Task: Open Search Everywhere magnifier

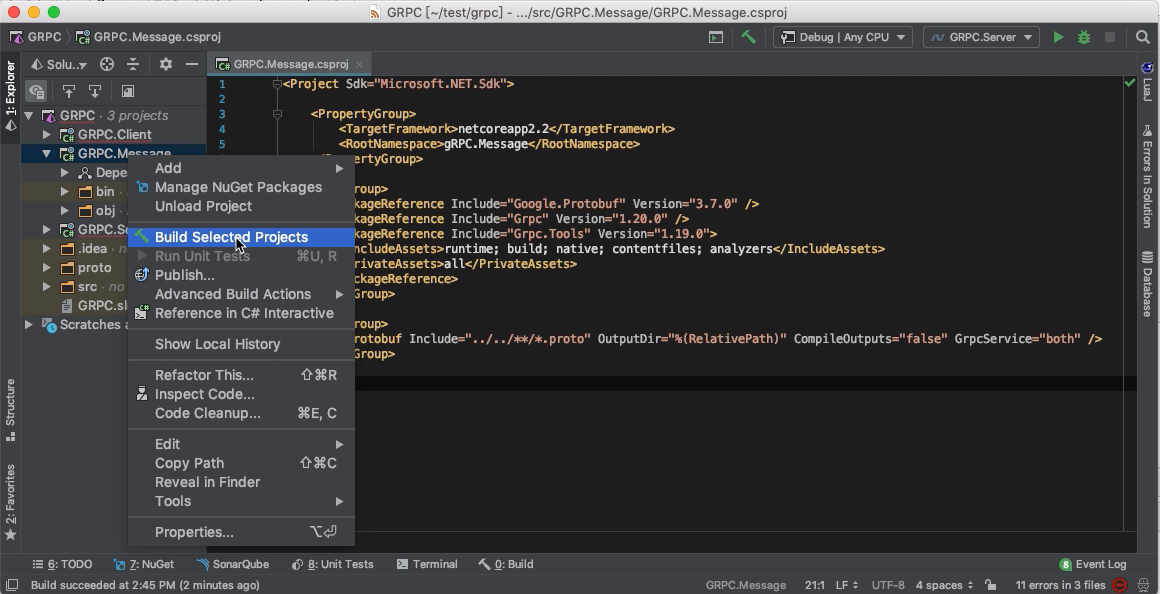Action: pyautogui.click(x=1142, y=37)
